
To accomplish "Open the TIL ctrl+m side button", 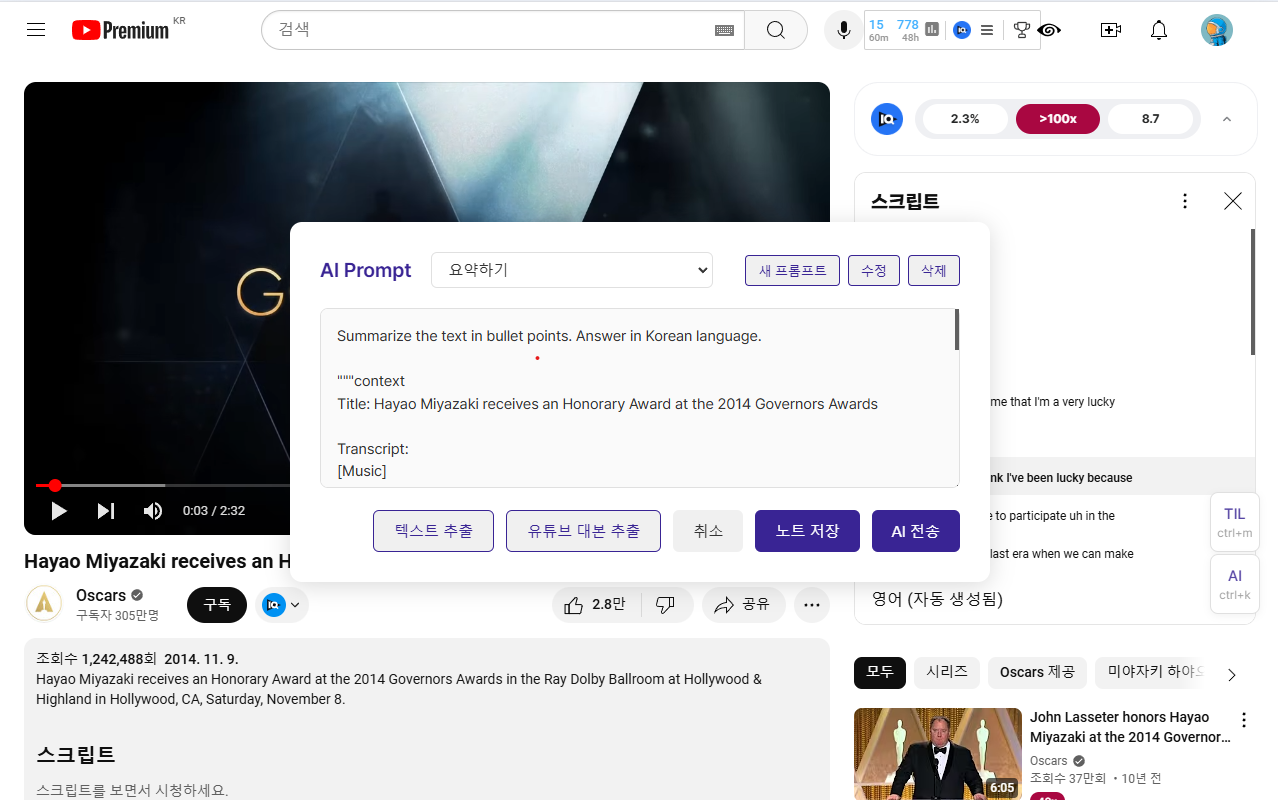I will point(1235,522).
